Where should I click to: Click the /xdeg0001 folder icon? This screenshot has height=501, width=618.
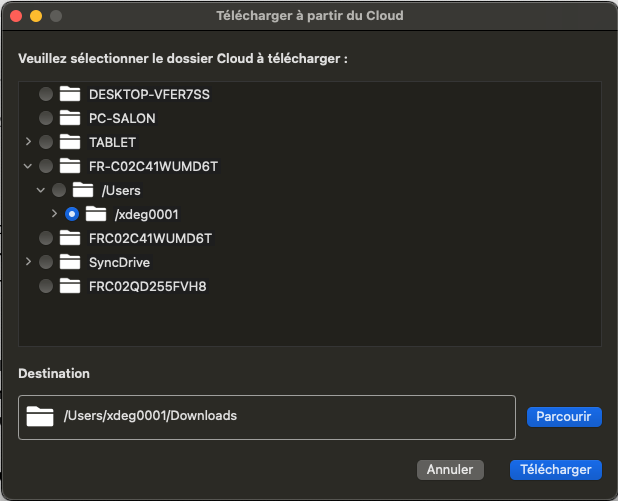[x=96, y=214]
